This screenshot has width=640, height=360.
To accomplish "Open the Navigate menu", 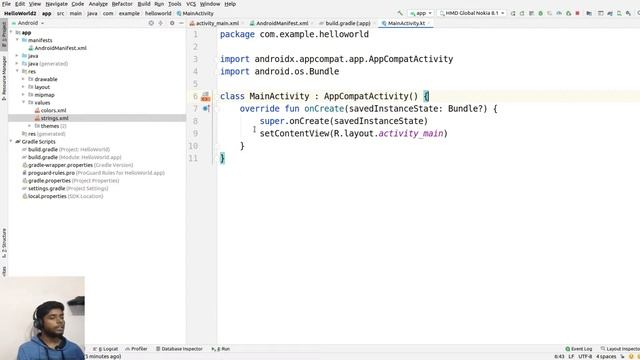I will tap(56, 4).
